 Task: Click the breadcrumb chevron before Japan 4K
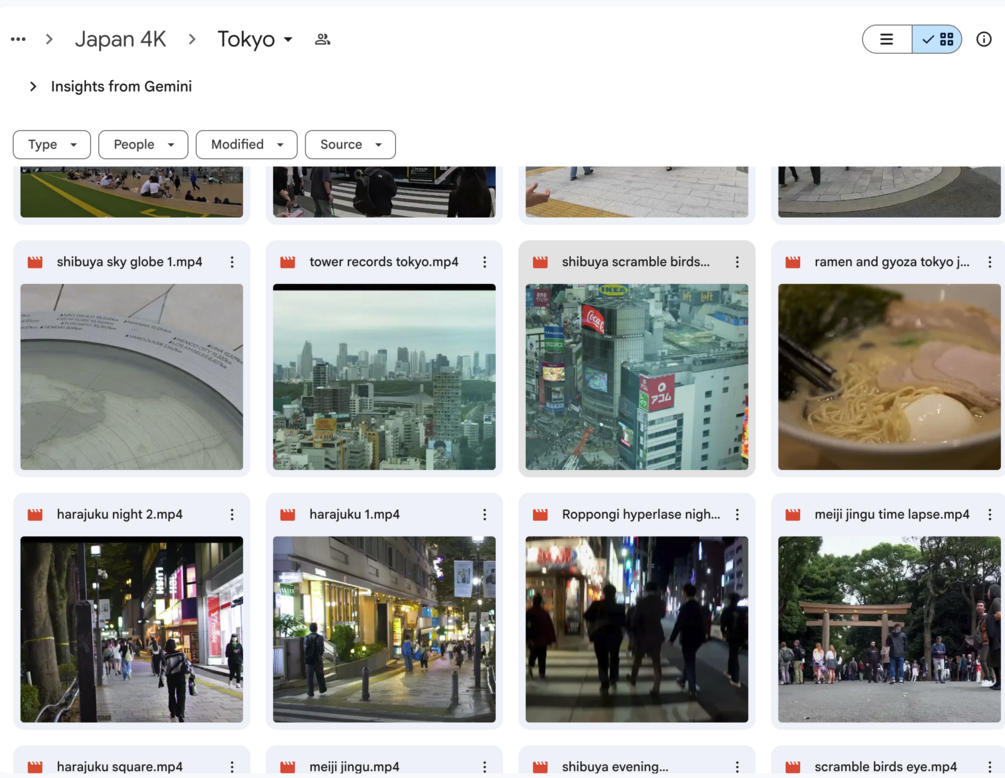pyautogui.click(x=49, y=39)
